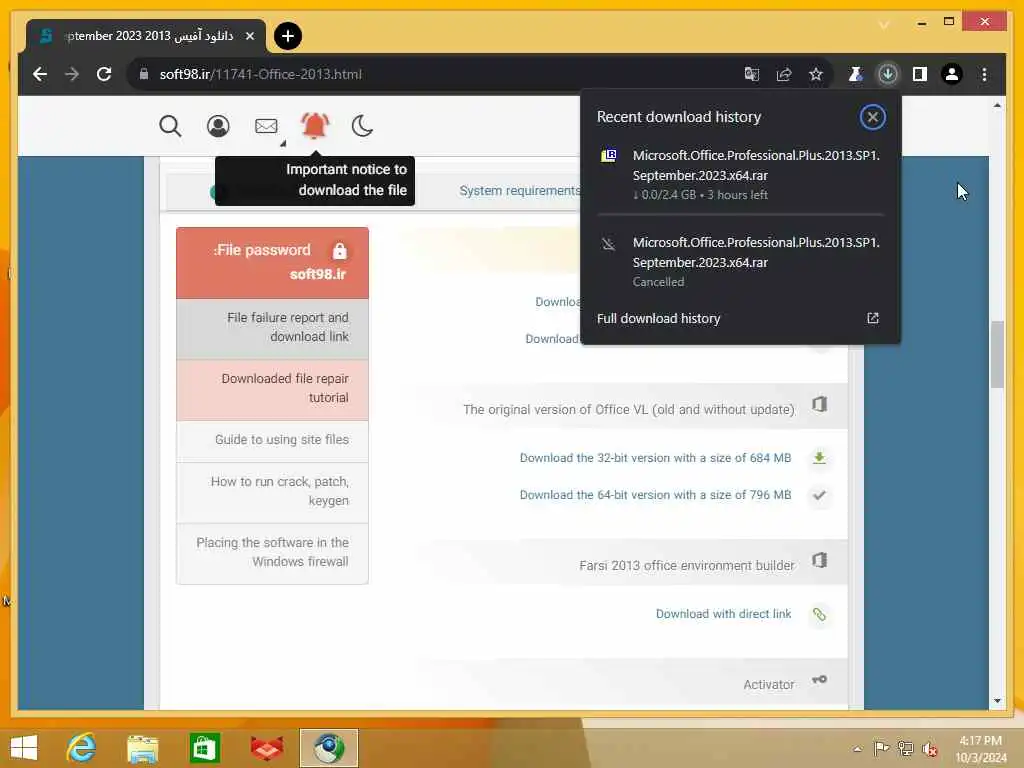The height and width of the screenshot is (768, 1024).
Task: Click the page vertical scrollbar thumb
Action: (997, 355)
